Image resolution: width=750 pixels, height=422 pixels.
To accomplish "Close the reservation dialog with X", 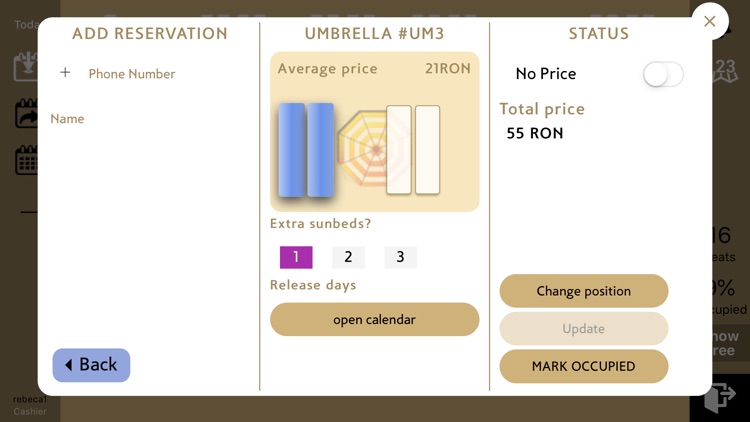I will (710, 21).
